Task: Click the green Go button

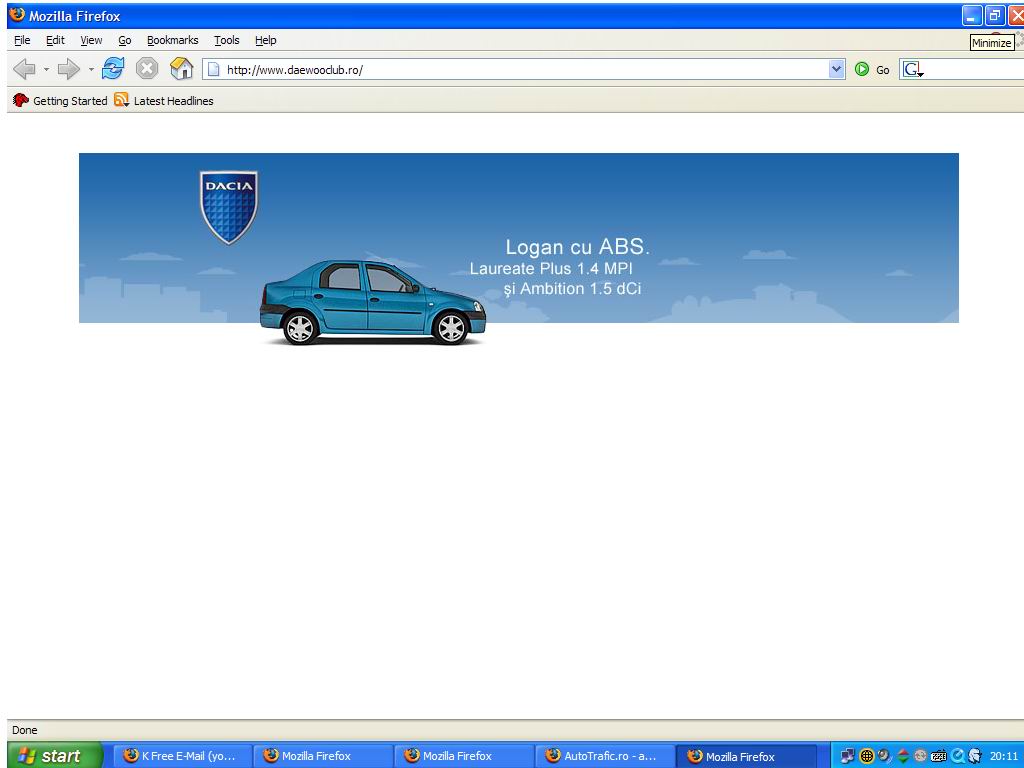Action: (872, 69)
